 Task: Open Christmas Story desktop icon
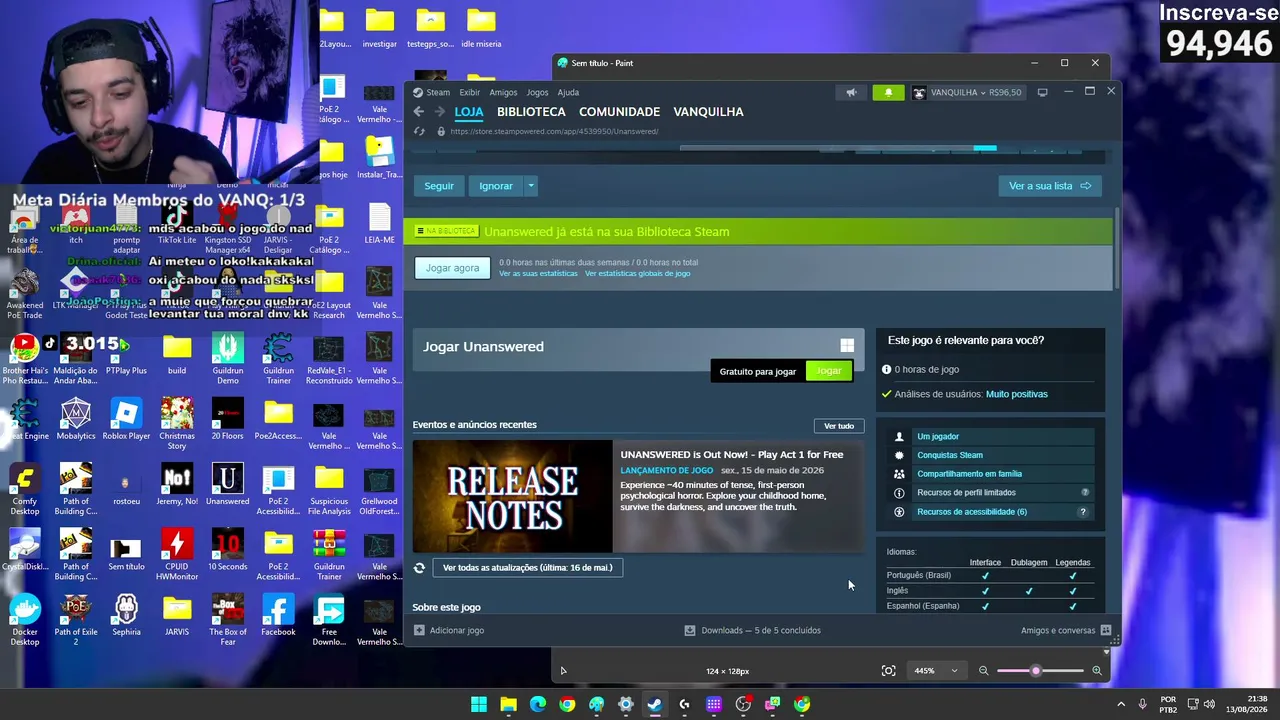tap(177, 425)
